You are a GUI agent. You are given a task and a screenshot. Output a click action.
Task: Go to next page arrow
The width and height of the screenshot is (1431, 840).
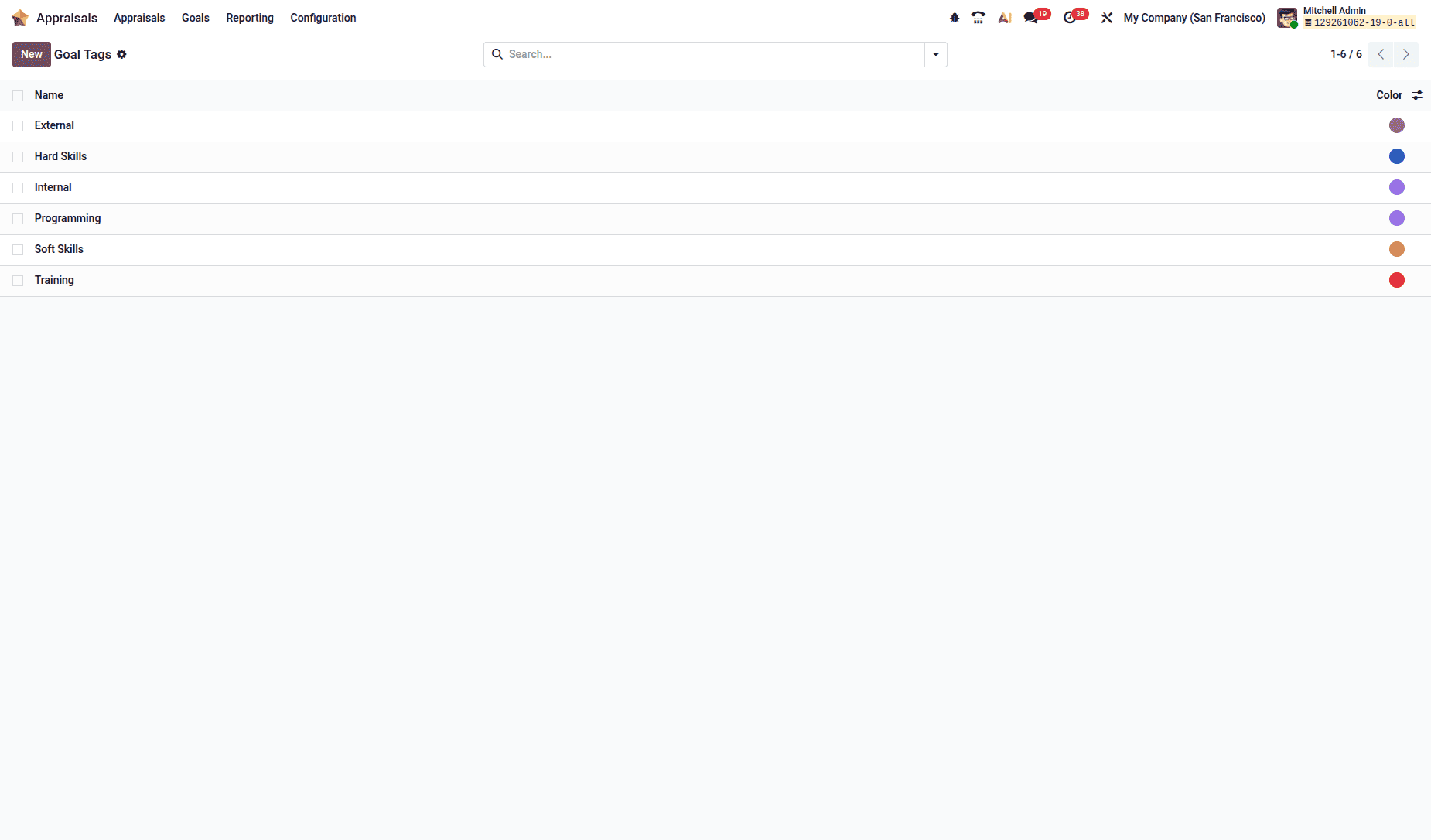(x=1406, y=54)
